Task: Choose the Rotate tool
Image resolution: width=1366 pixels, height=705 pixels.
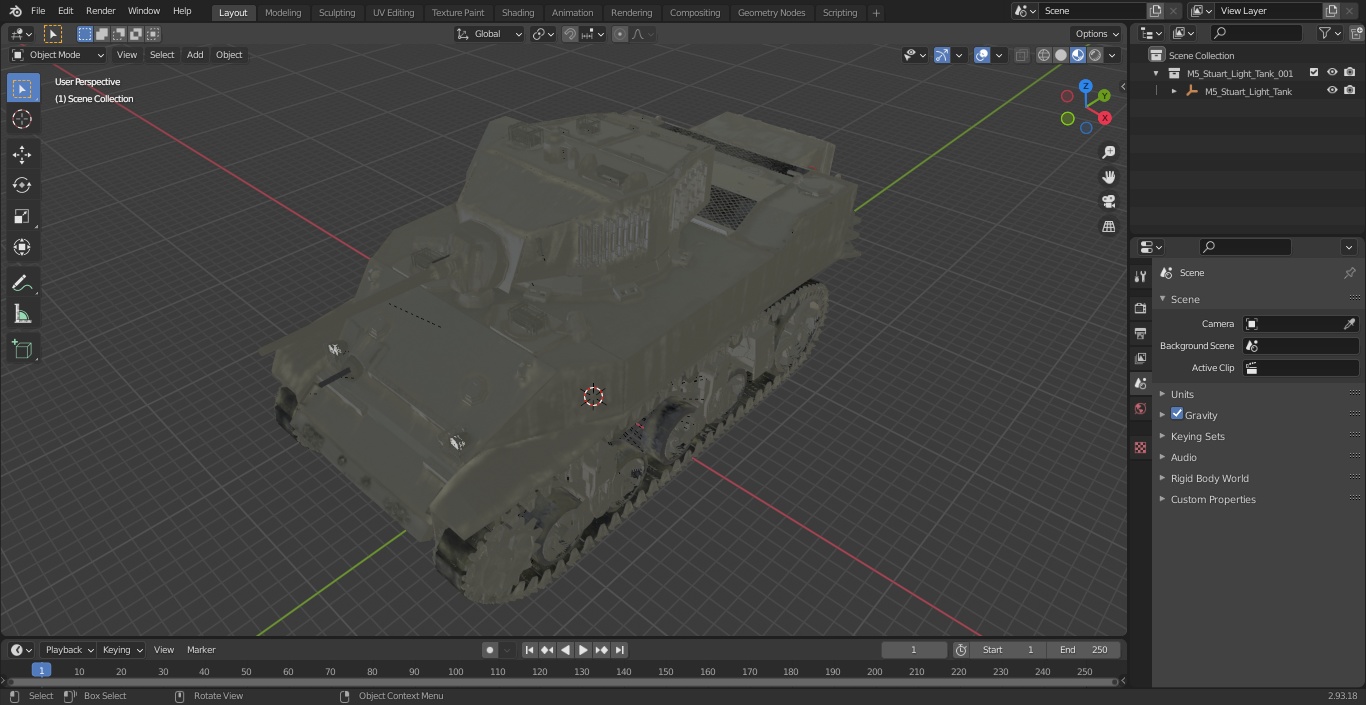Action: [22, 185]
